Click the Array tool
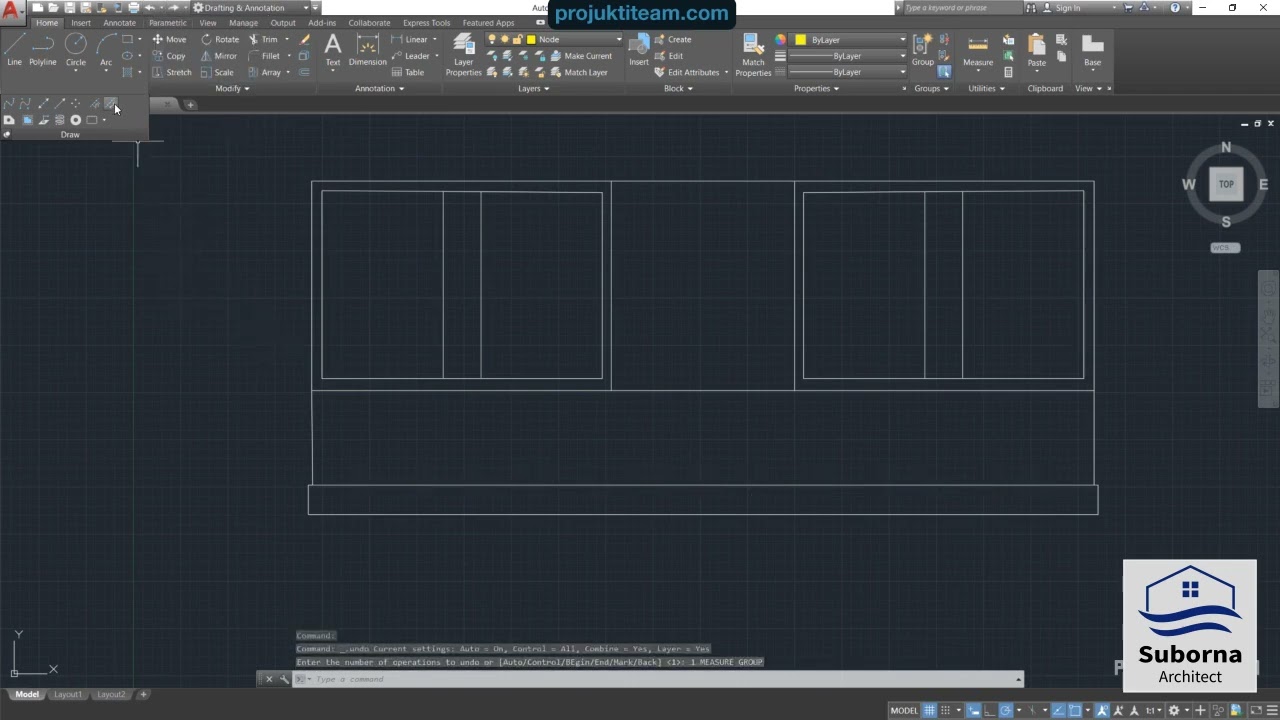 click(264, 72)
